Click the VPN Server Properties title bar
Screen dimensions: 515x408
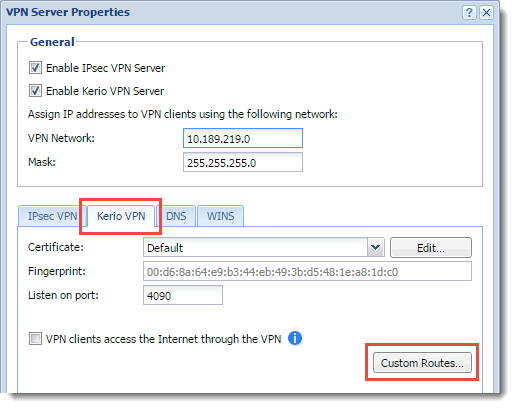pyautogui.click(x=233, y=13)
